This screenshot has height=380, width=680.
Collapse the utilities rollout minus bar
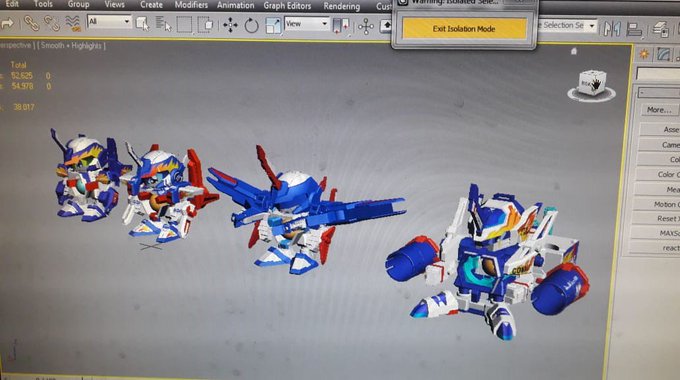[x=659, y=92]
